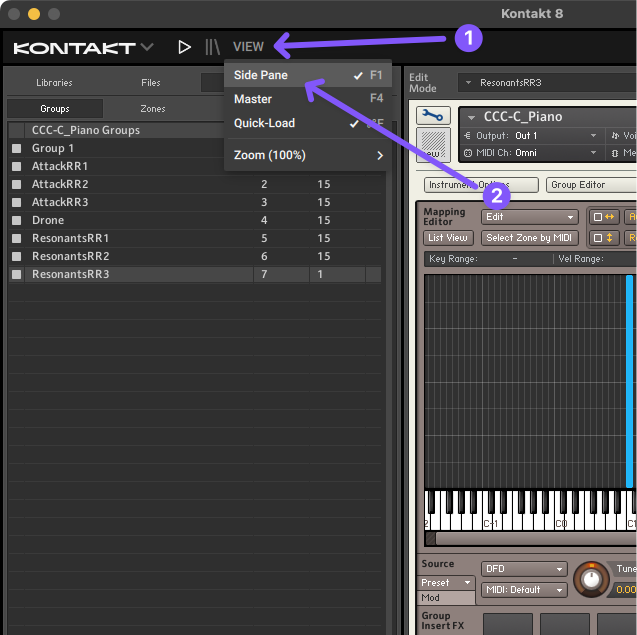
Task: Click the Kontakt logo in the header
Action: click(75, 47)
